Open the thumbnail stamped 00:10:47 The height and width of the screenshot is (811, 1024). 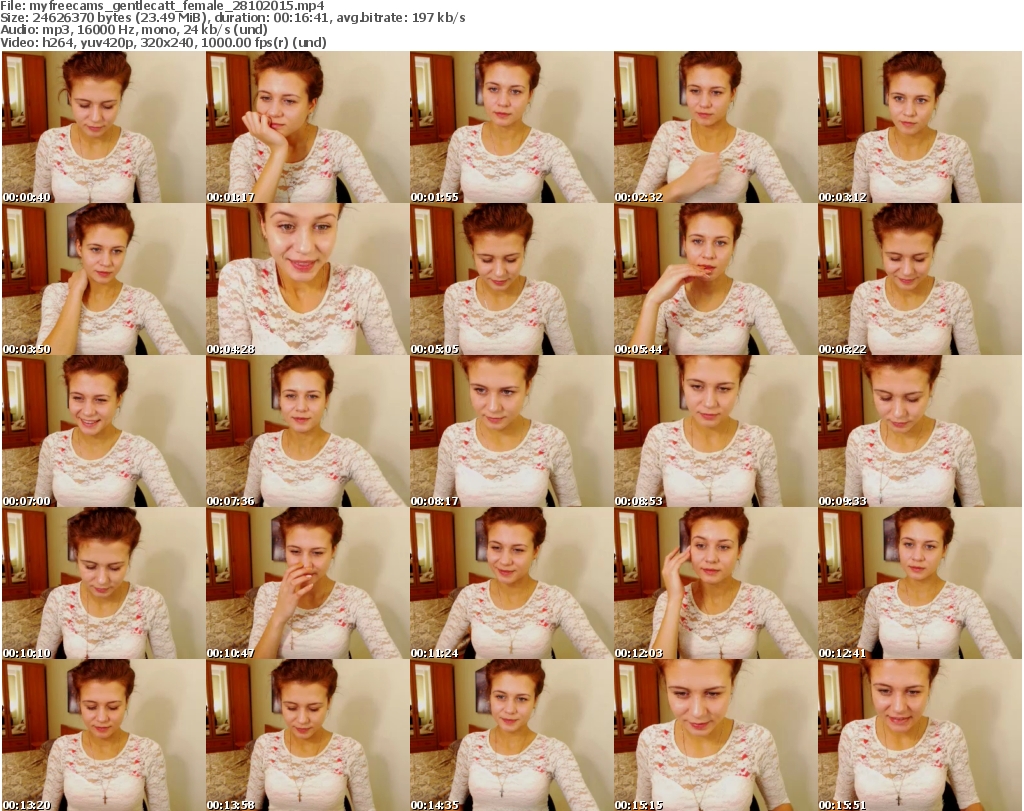coord(308,584)
